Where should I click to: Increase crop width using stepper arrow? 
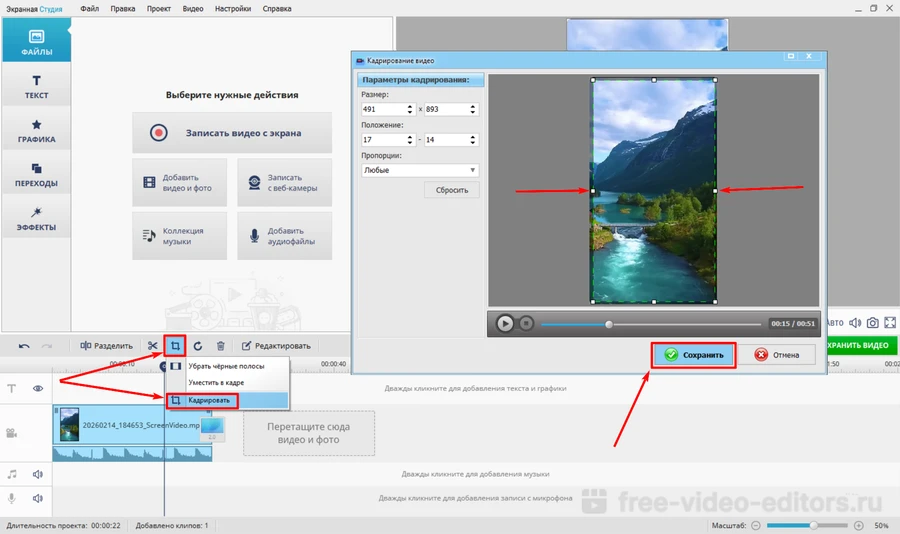[410, 106]
